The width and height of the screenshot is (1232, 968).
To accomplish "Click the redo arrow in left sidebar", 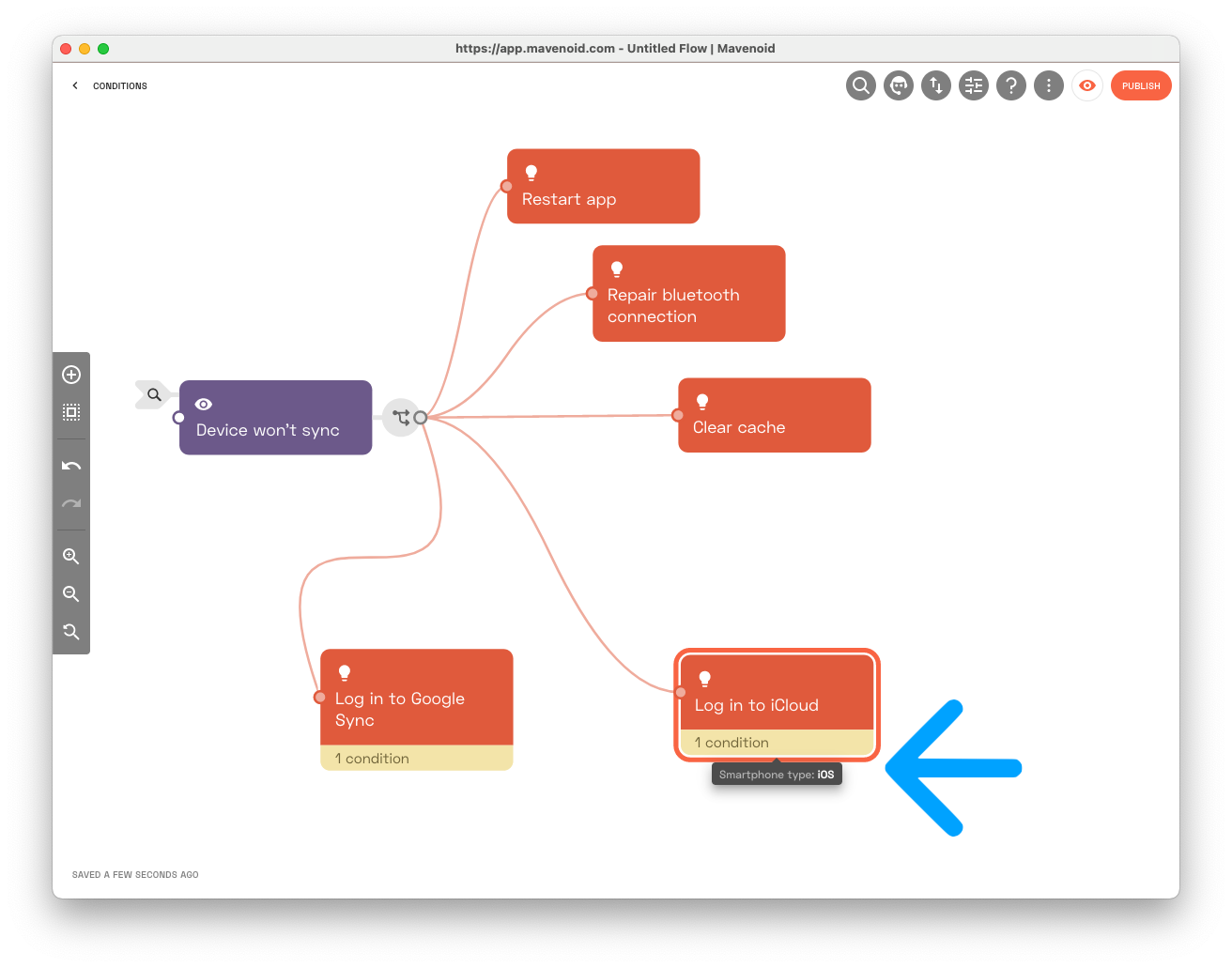I will pyautogui.click(x=71, y=503).
